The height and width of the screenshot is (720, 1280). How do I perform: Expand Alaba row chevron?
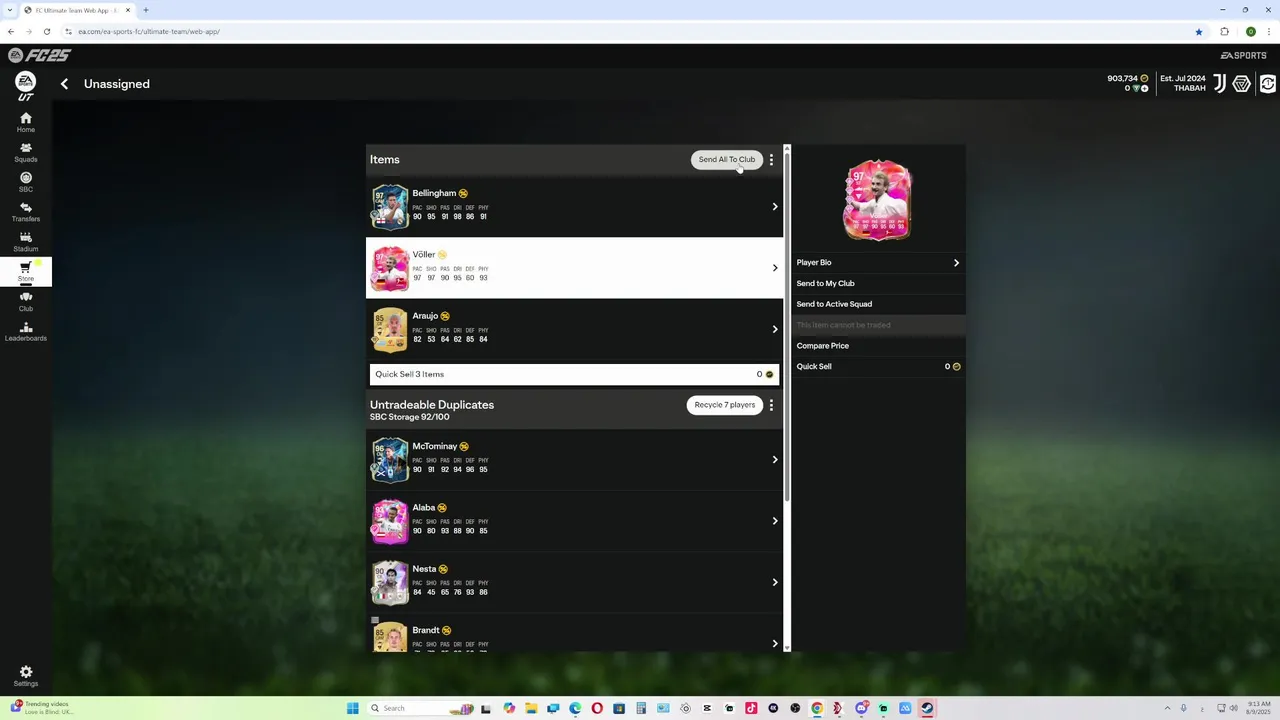tap(775, 521)
